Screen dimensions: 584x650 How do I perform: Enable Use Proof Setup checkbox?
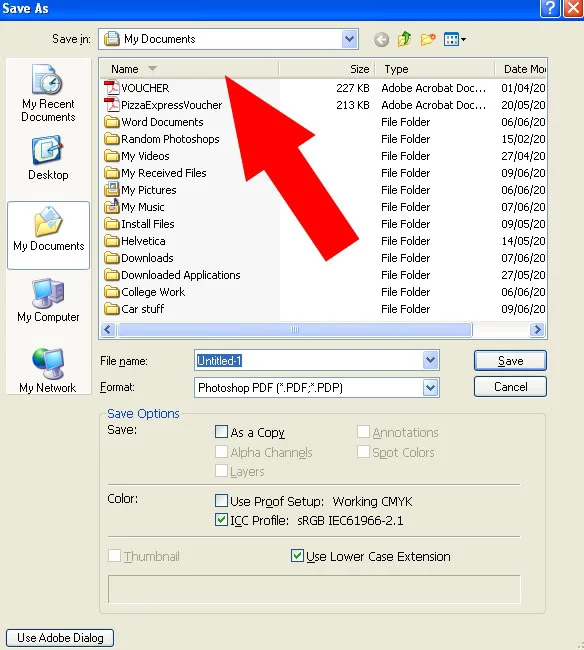[221, 501]
